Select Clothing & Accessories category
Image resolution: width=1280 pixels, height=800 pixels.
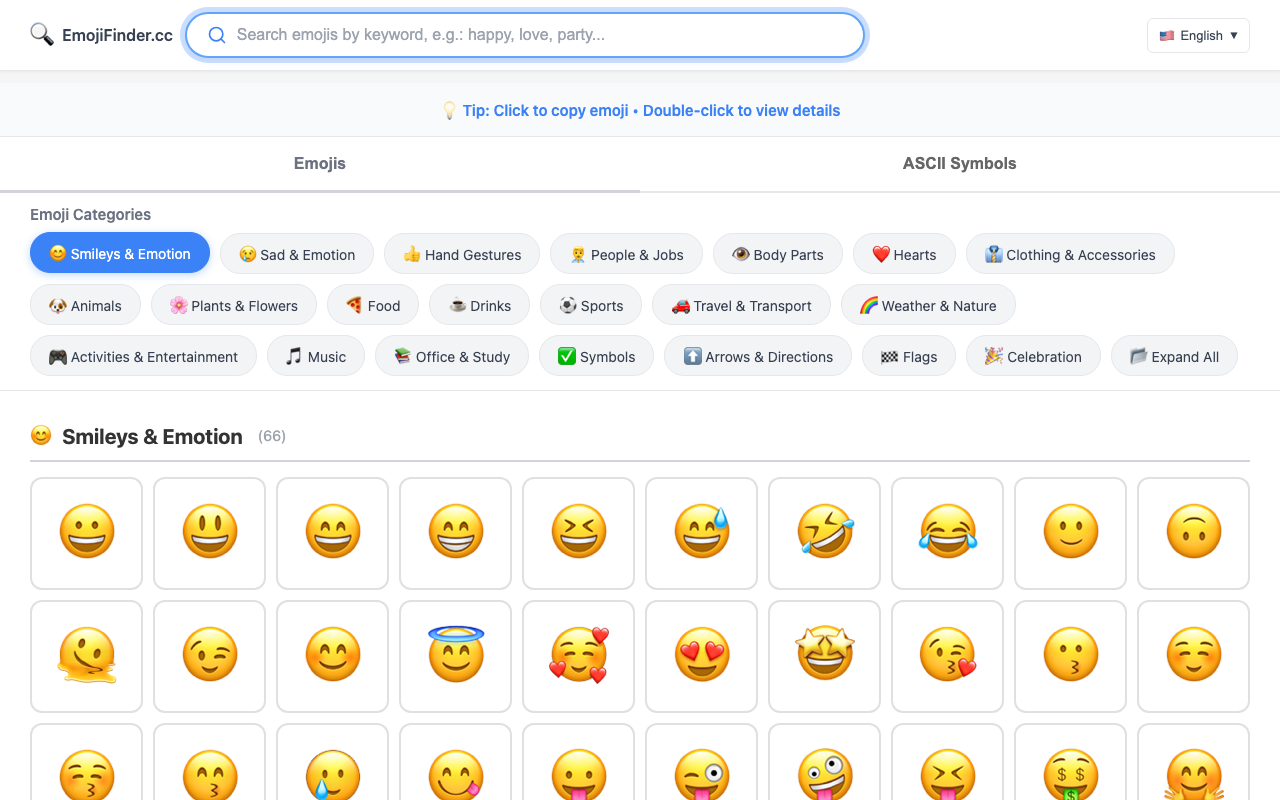point(1070,254)
